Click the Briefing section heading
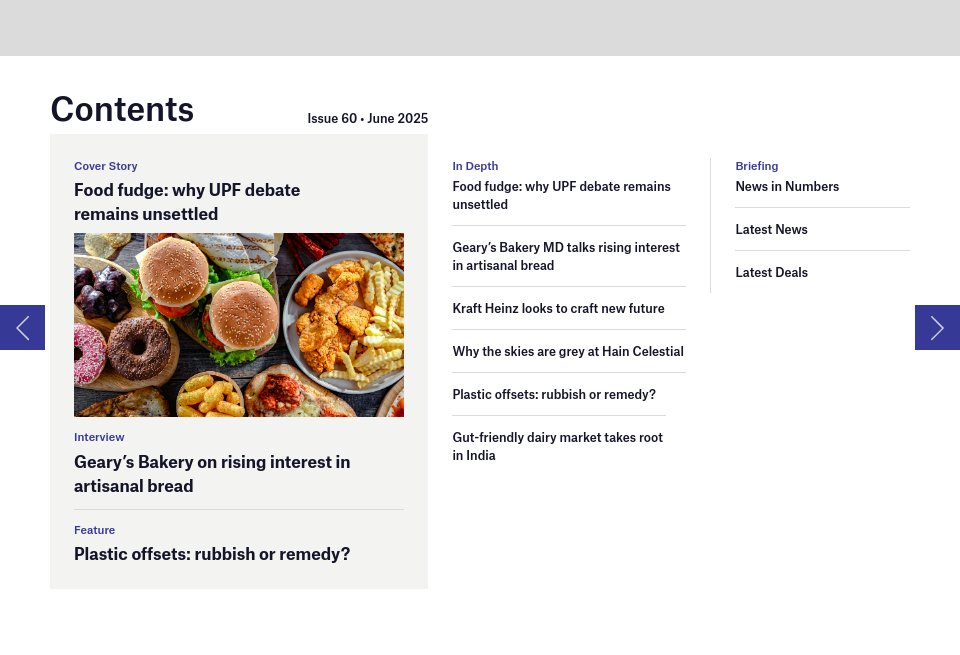 point(756,166)
